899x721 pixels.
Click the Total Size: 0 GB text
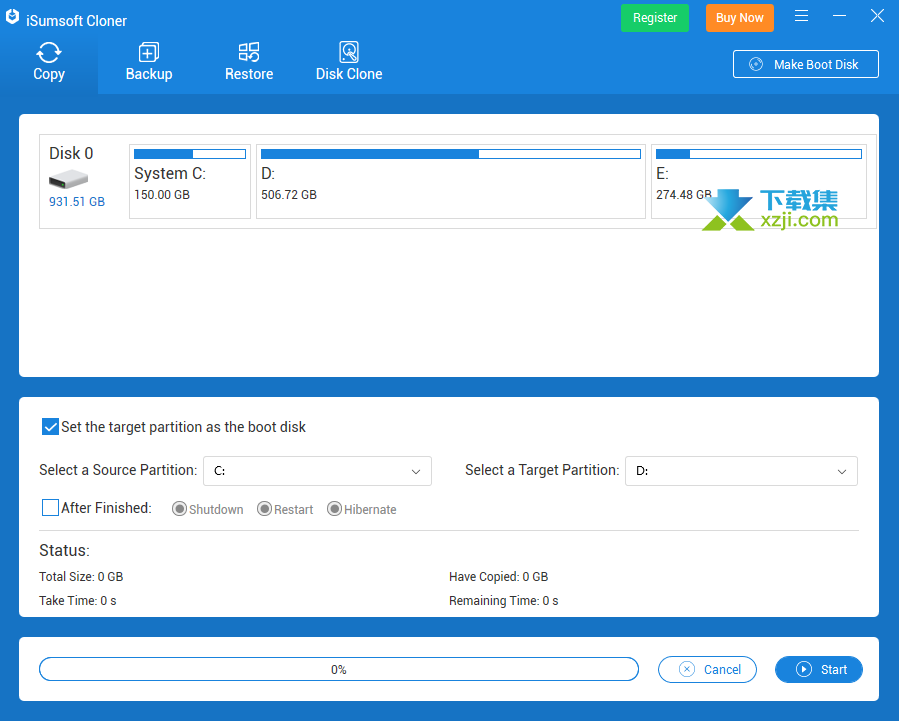click(81, 577)
